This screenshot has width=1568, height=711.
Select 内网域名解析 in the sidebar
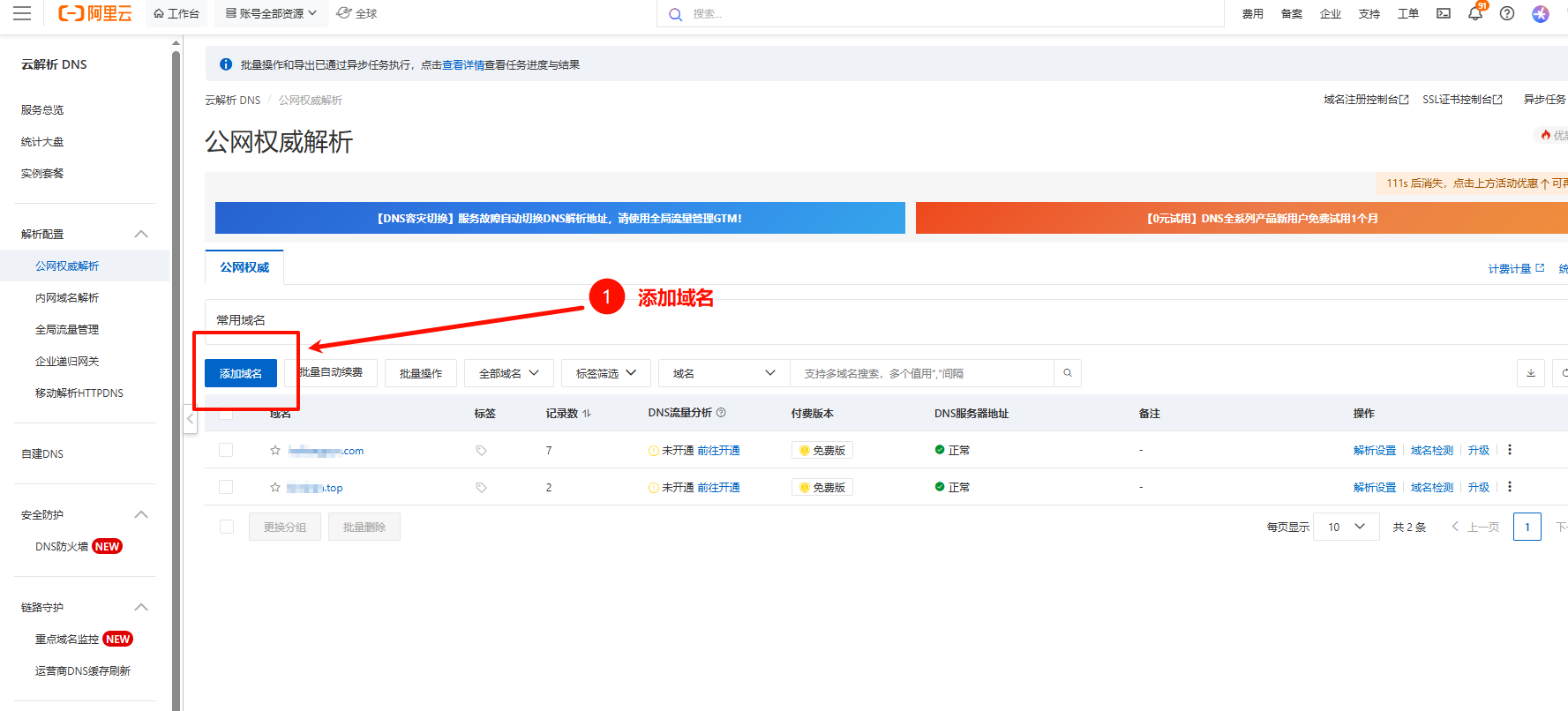tap(67, 298)
